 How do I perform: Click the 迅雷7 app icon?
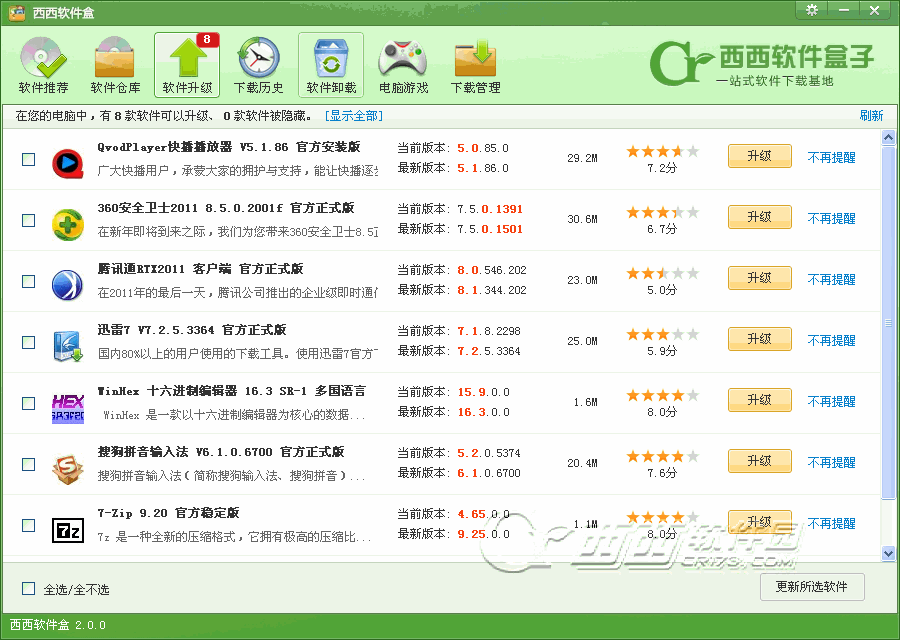click(x=68, y=346)
